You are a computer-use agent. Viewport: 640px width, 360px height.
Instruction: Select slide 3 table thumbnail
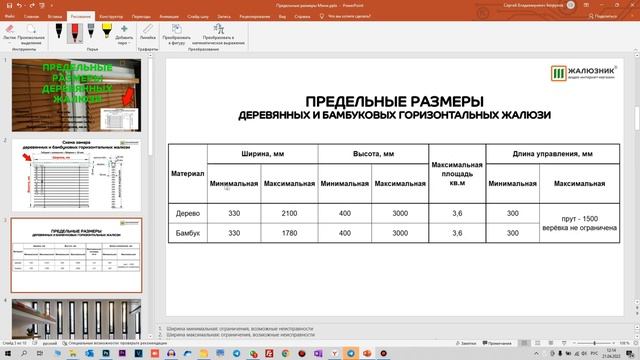[x=76, y=255]
